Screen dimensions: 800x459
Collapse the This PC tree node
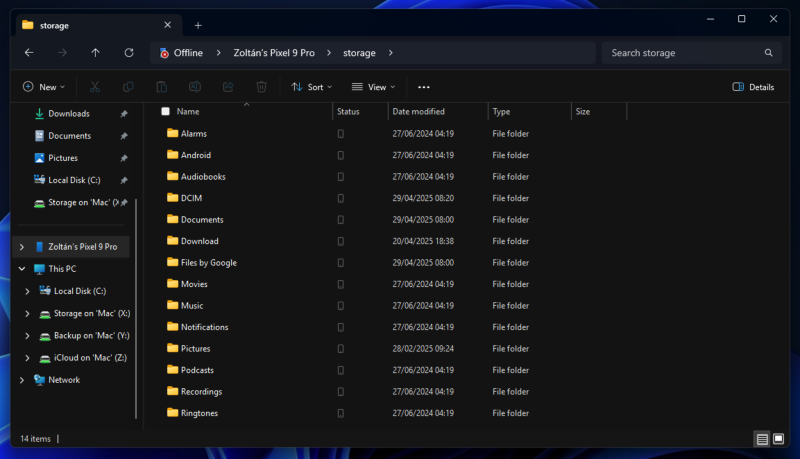point(22,269)
